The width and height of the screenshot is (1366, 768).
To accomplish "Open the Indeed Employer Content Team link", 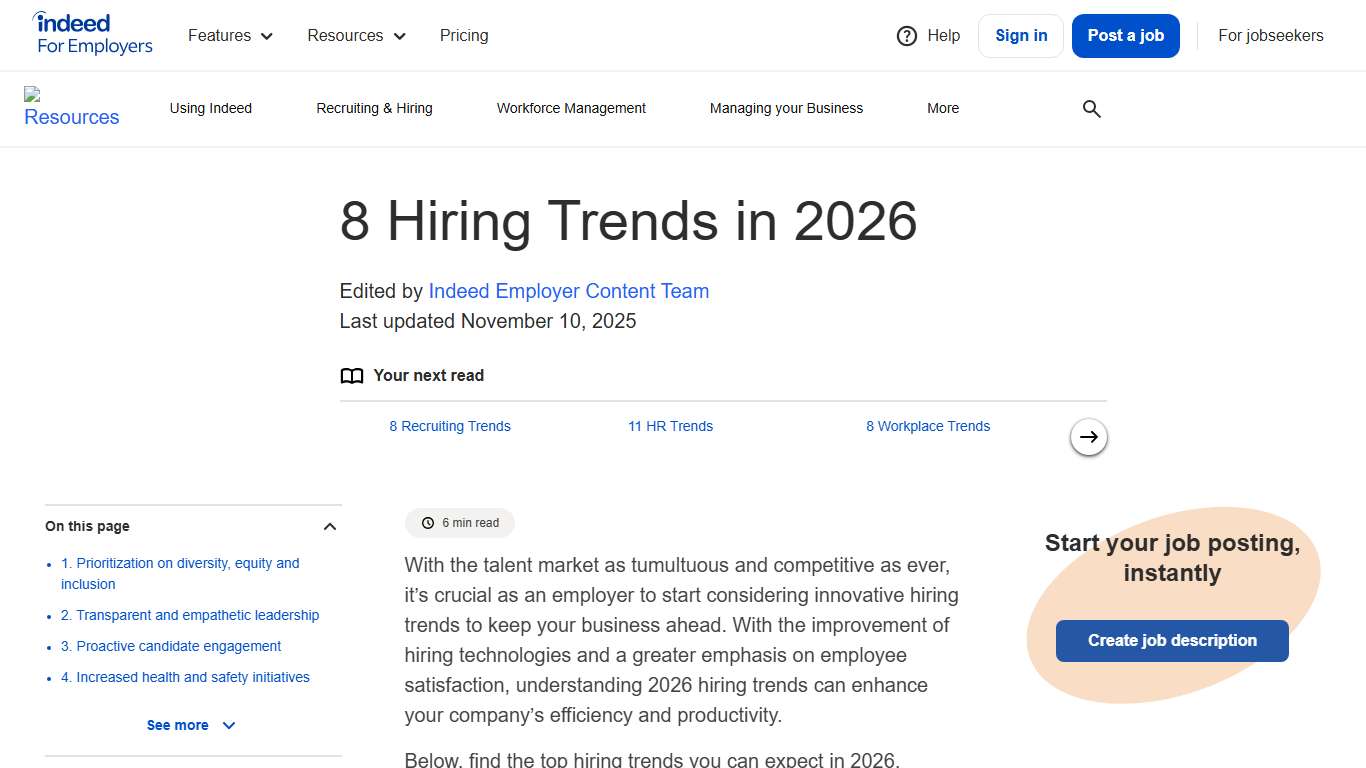I will click(x=568, y=291).
